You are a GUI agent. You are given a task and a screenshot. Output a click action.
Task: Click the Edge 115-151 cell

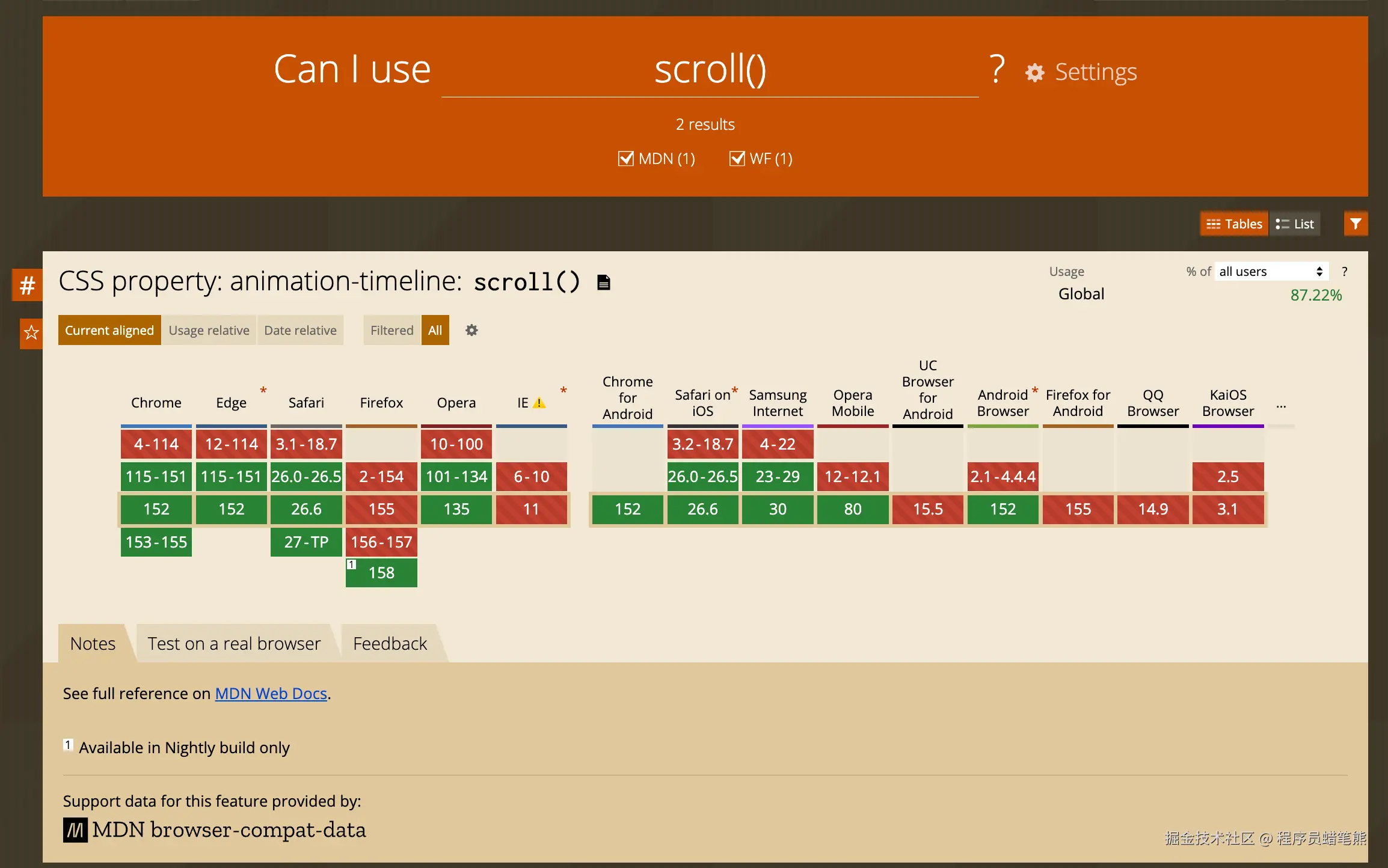231,477
